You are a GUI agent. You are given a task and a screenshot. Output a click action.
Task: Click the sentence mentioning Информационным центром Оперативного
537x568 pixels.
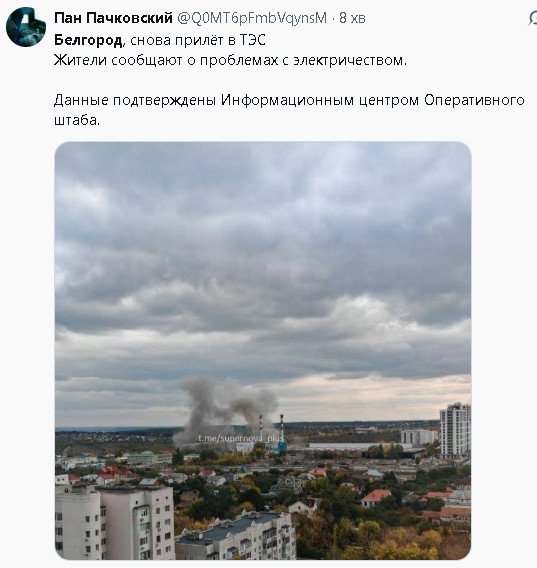pyautogui.click(x=289, y=100)
